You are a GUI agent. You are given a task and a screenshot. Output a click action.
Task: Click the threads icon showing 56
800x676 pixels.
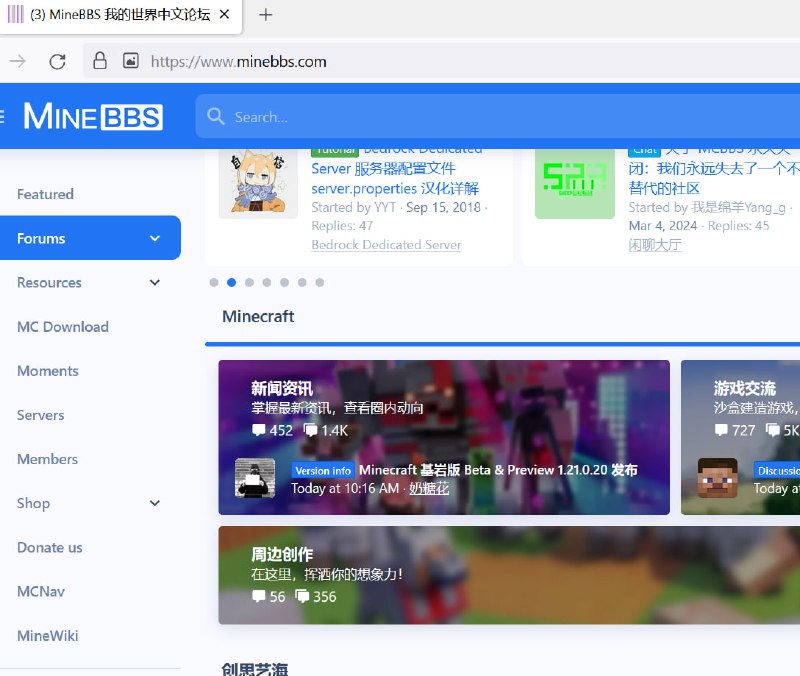click(259, 596)
